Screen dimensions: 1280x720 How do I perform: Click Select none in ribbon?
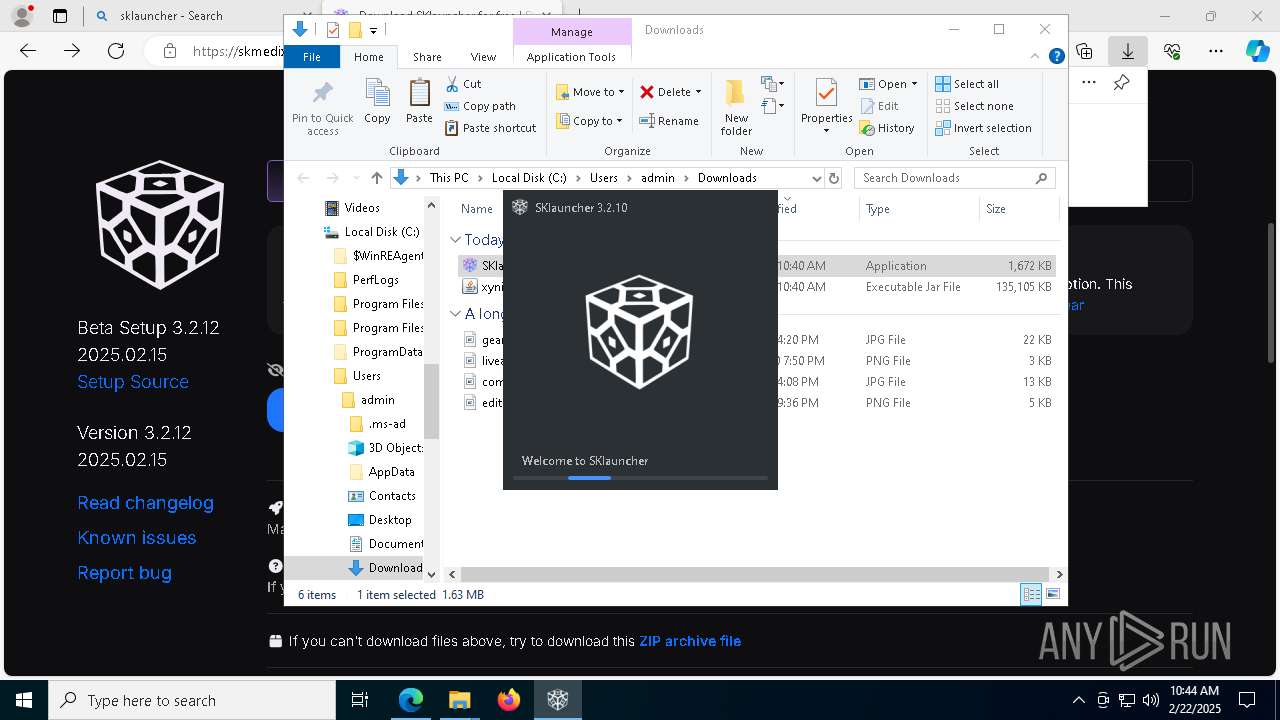975,106
